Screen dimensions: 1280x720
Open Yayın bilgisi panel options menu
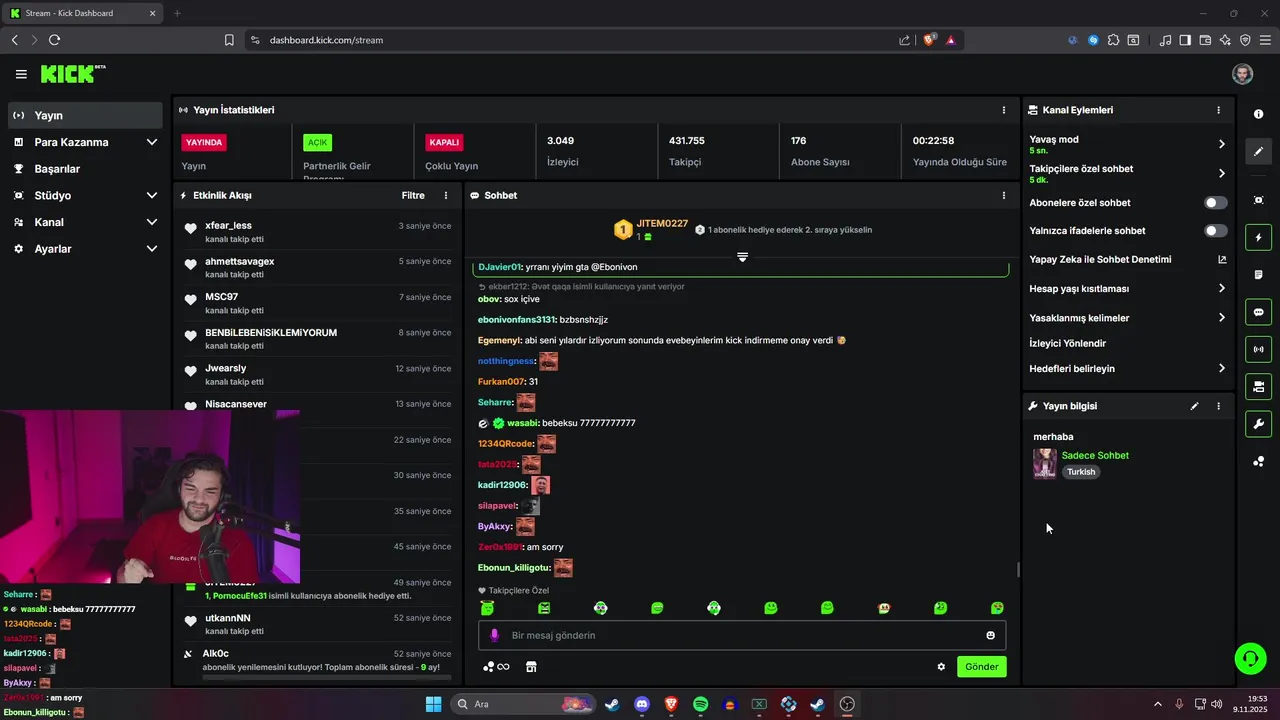[x=1218, y=406]
